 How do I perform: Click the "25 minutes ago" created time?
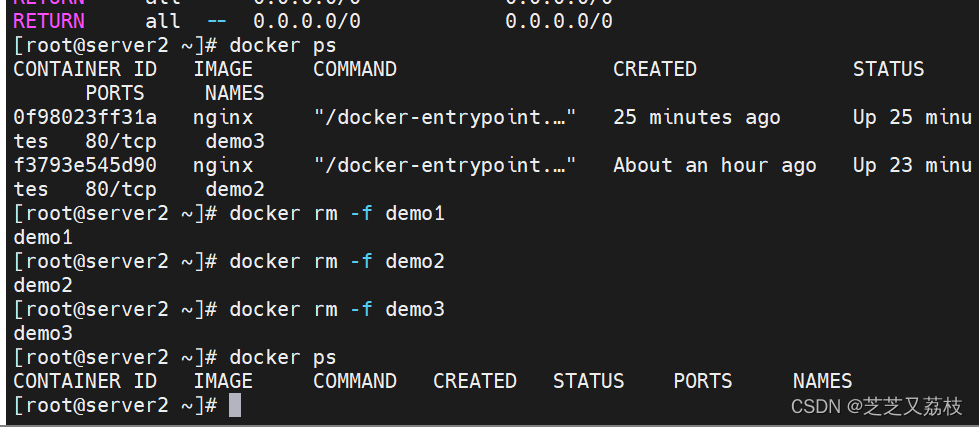tap(696, 117)
